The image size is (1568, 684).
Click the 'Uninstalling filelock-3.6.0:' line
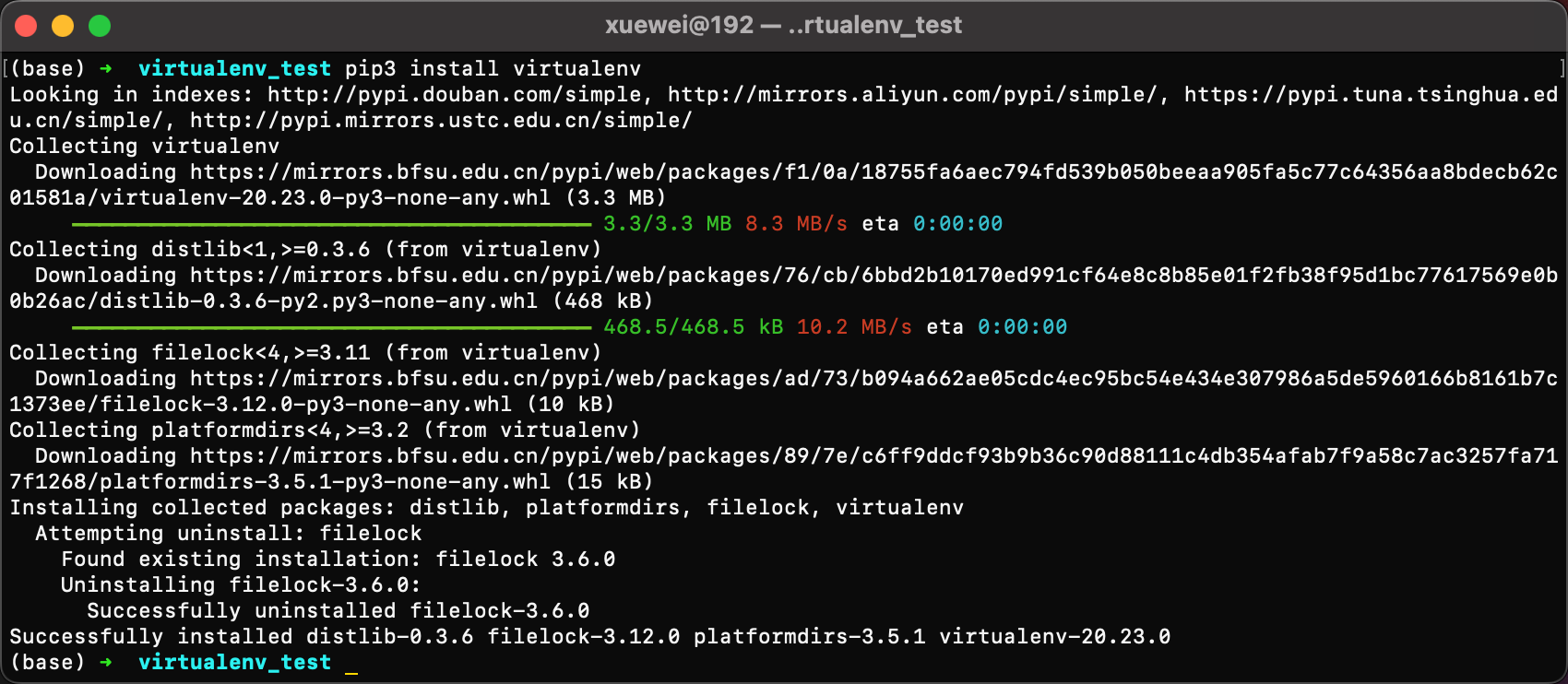coord(241,585)
